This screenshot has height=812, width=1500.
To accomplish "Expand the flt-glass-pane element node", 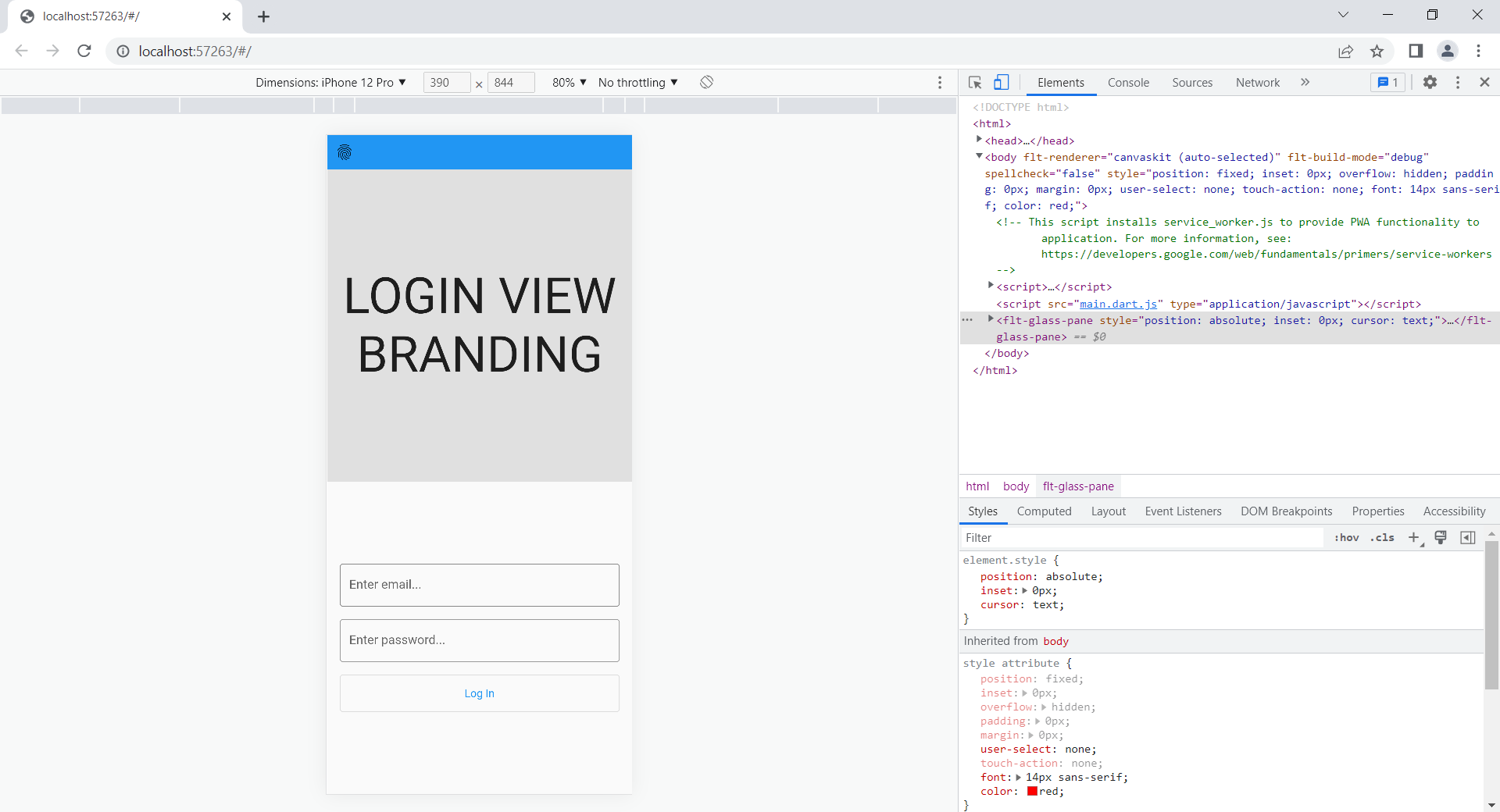I will (x=991, y=319).
